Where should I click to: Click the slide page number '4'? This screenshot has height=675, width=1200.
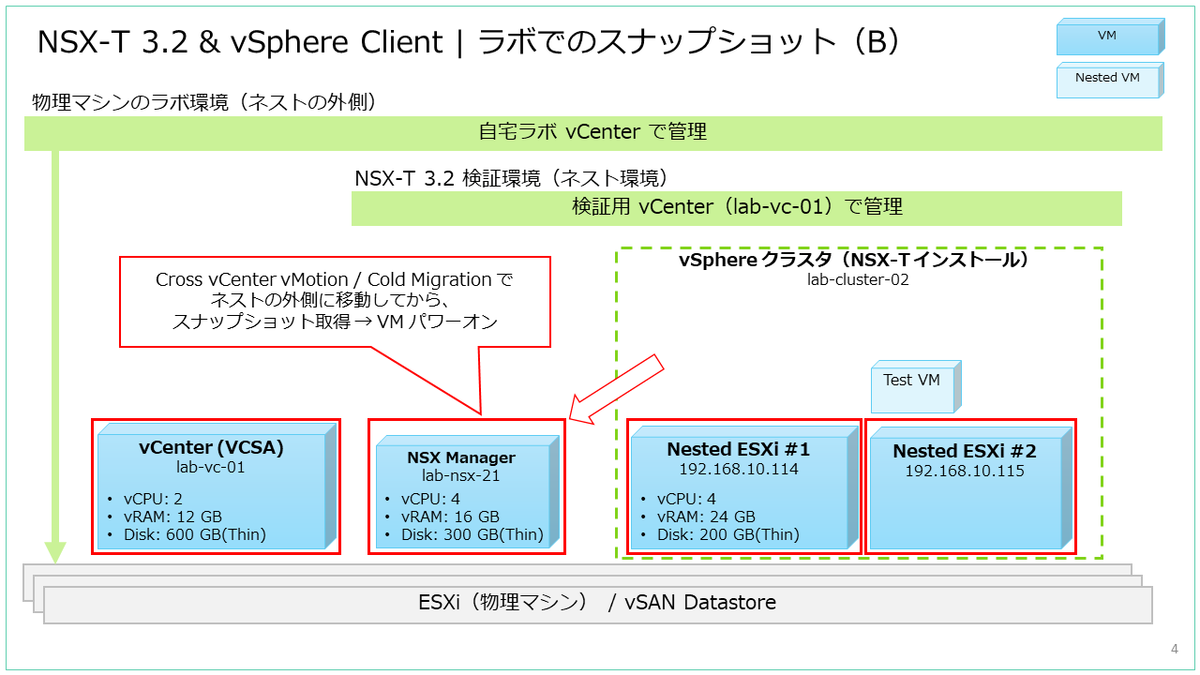pyautogui.click(x=1174, y=651)
